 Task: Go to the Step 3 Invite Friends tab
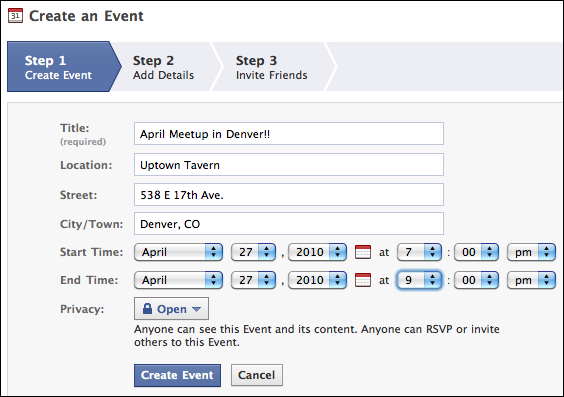(x=272, y=67)
